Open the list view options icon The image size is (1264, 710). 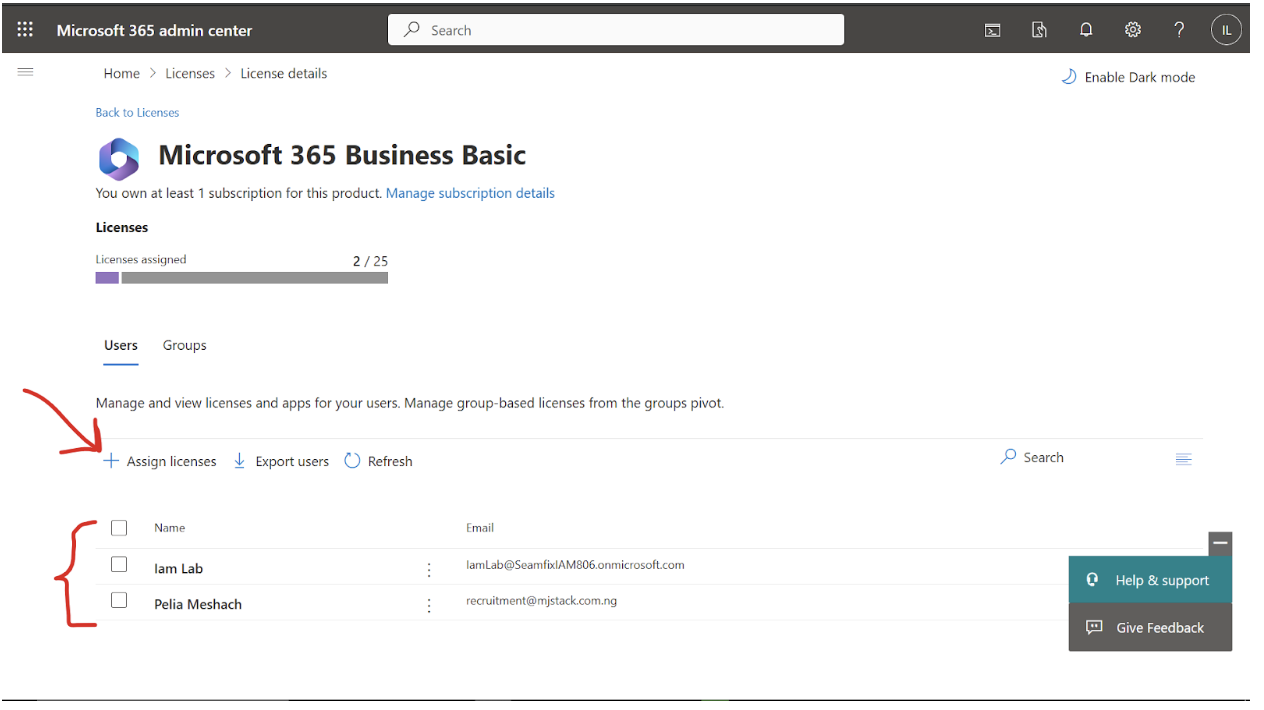point(1184,459)
